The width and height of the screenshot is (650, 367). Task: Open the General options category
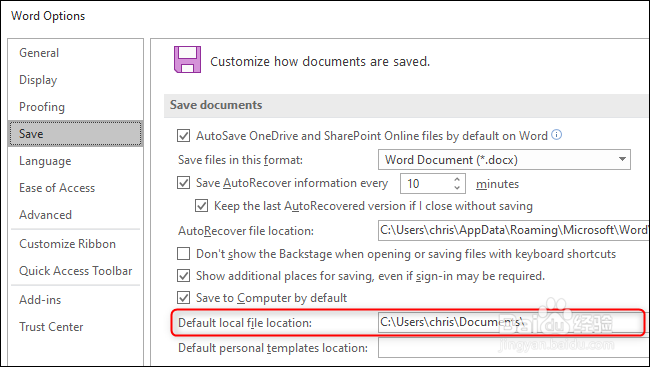39,53
